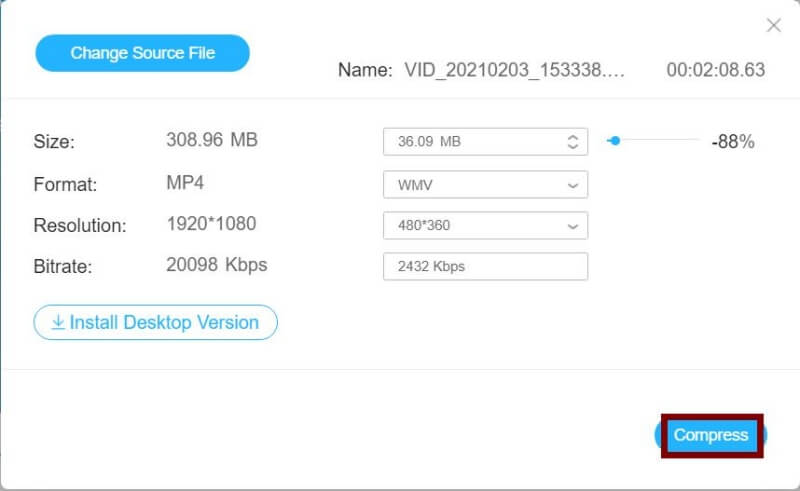The image size is (800, 491).
Task: Decrease output size with the stepper down arrow
Action: [573, 147]
